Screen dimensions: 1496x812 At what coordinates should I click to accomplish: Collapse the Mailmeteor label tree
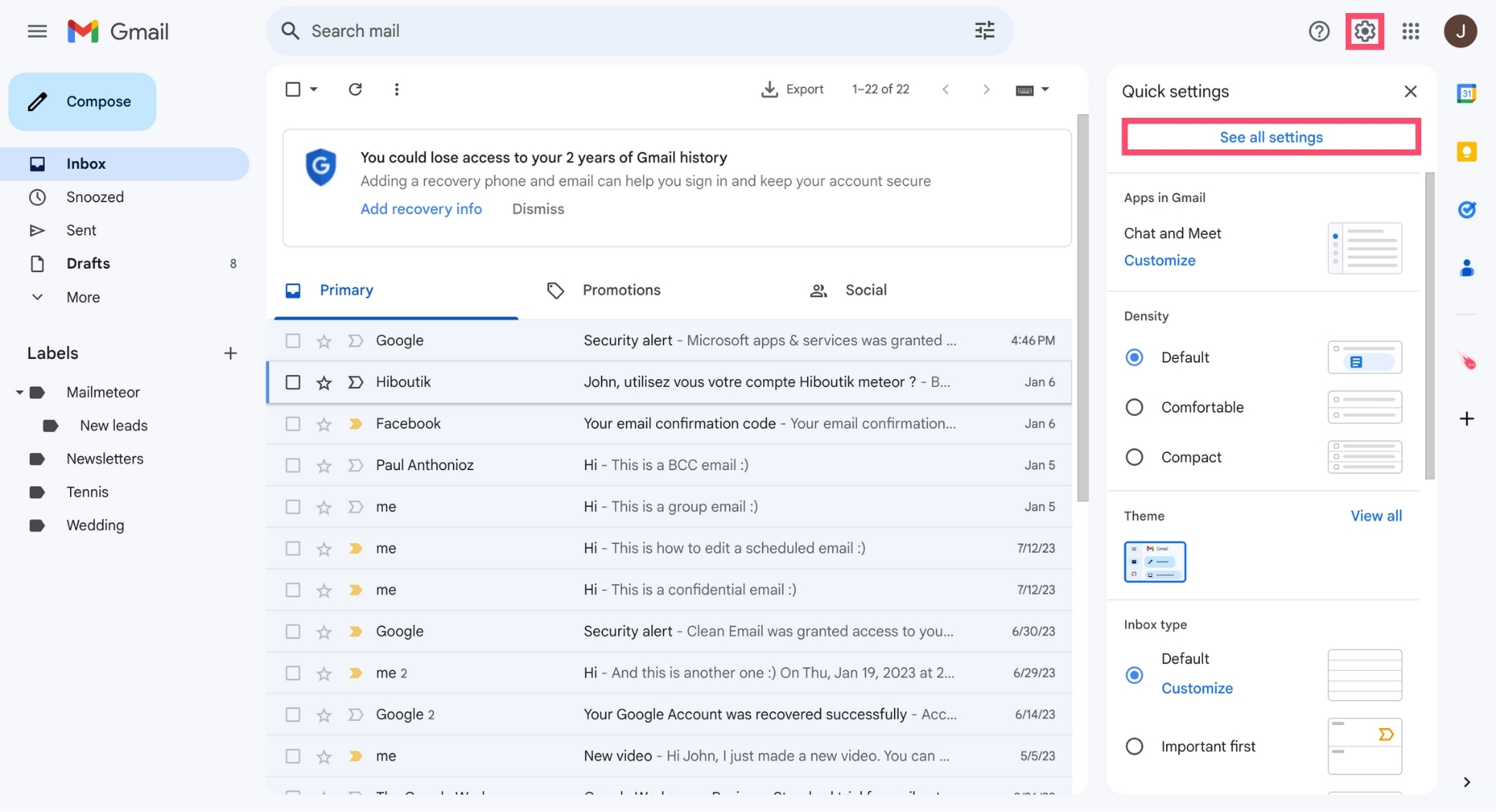click(x=19, y=393)
